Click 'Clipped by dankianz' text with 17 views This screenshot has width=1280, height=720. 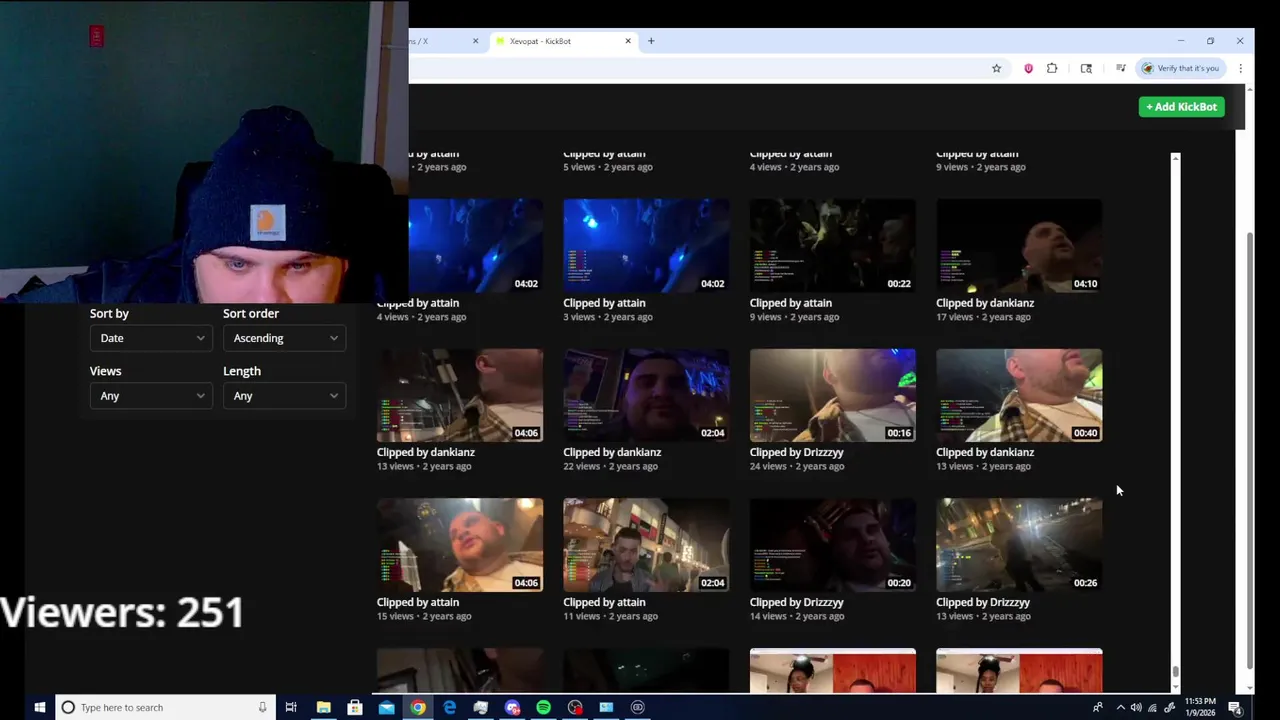click(x=985, y=303)
